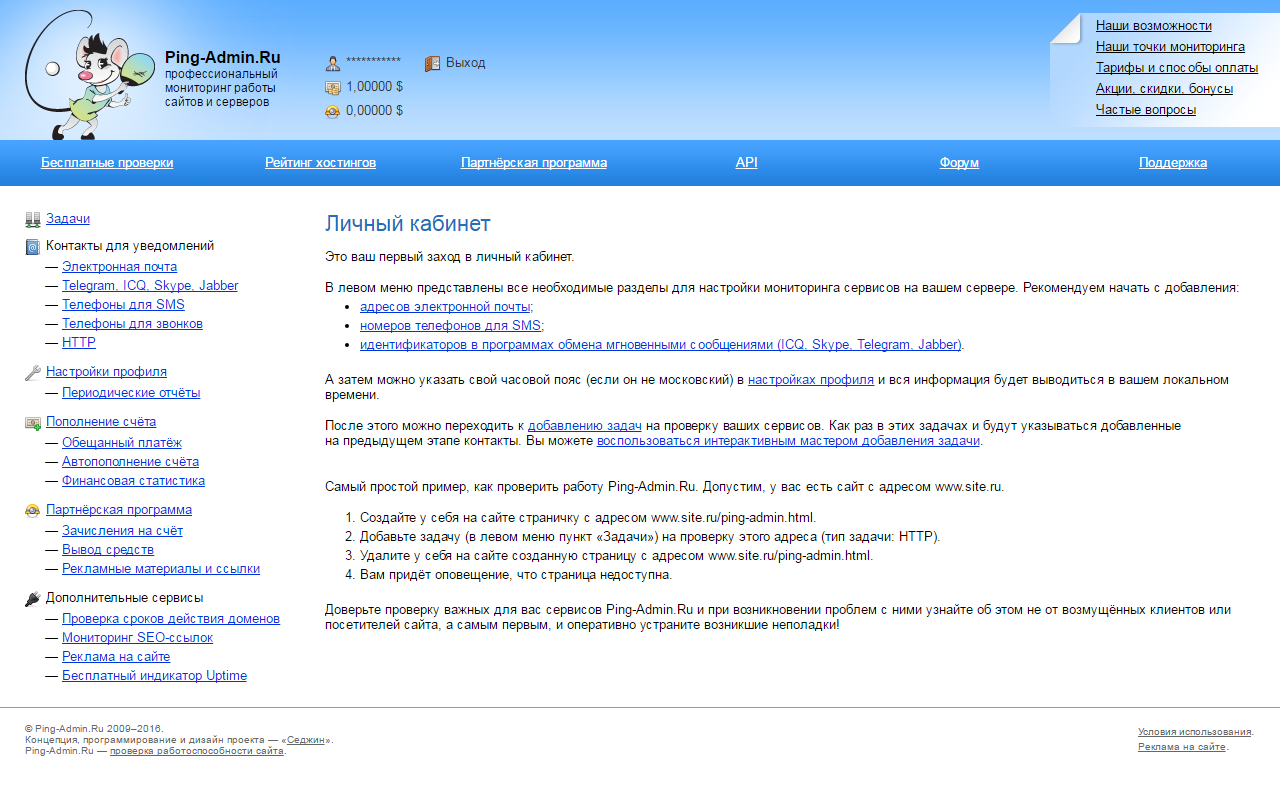Click the Личный кабинет heading
Screen dimensions: 1280x800
pyautogui.click(x=408, y=224)
